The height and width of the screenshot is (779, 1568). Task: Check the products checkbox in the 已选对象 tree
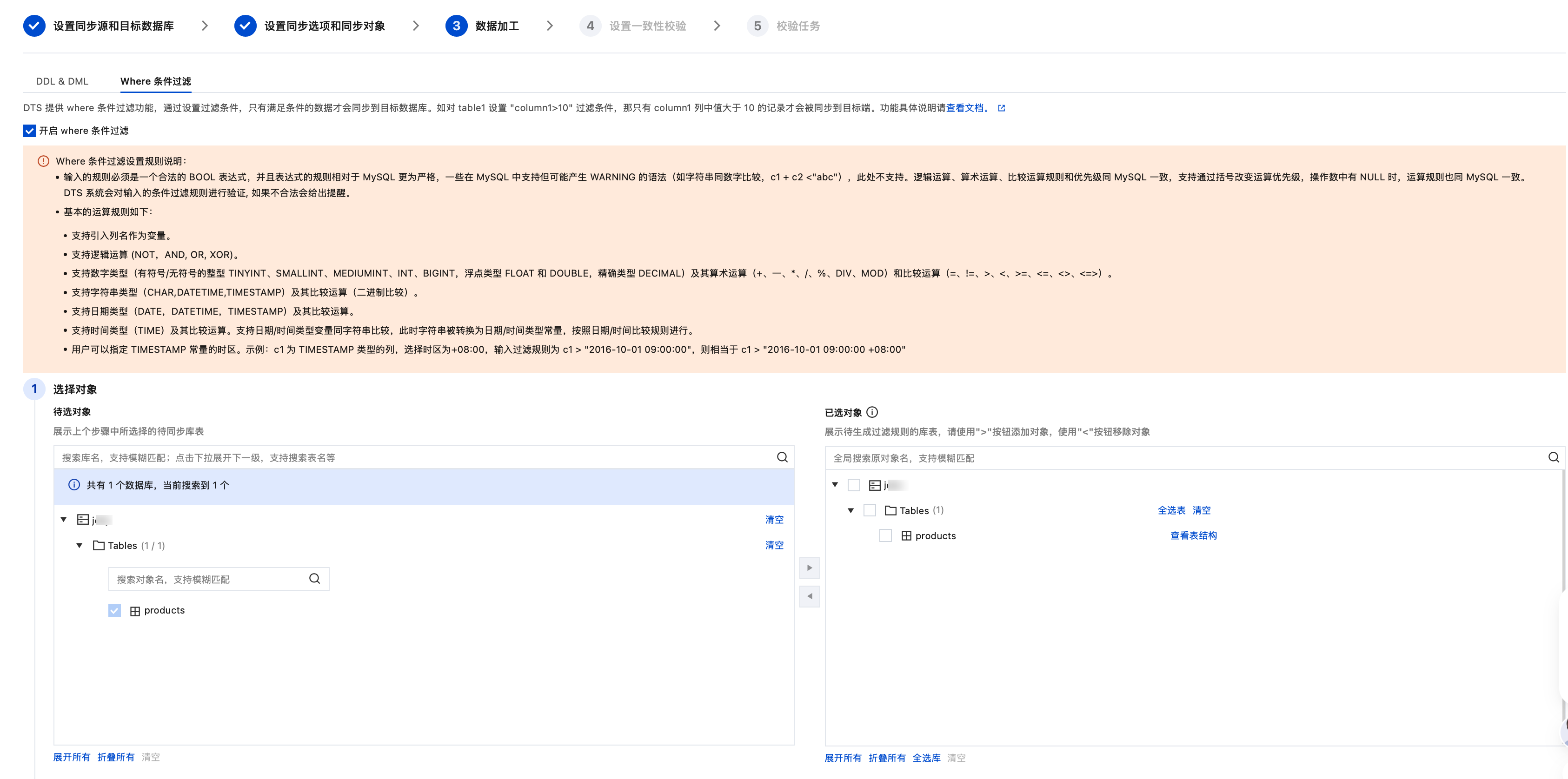[x=886, y=535]
